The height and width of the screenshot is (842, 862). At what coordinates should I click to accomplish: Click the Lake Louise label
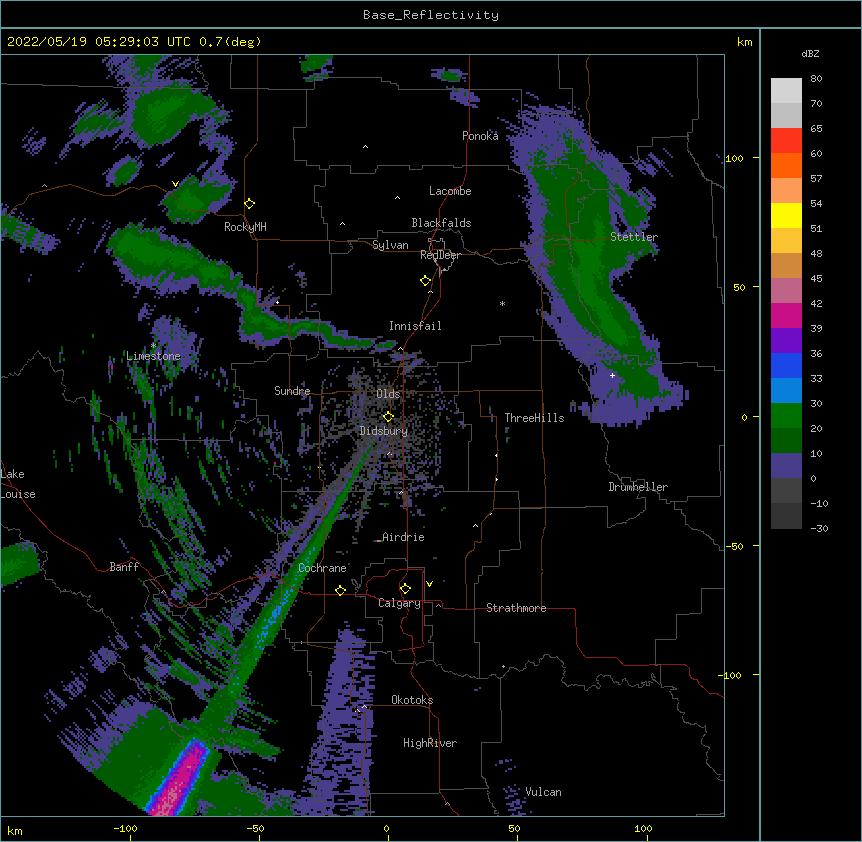pyautogui.click(x=18, y=484)
